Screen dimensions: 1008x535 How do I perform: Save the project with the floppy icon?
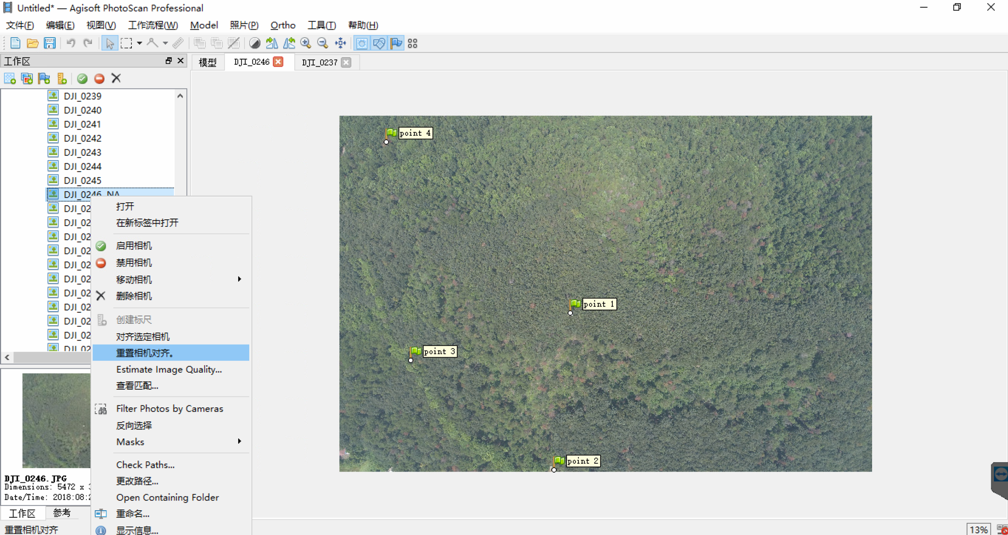[x=49, y=43]
